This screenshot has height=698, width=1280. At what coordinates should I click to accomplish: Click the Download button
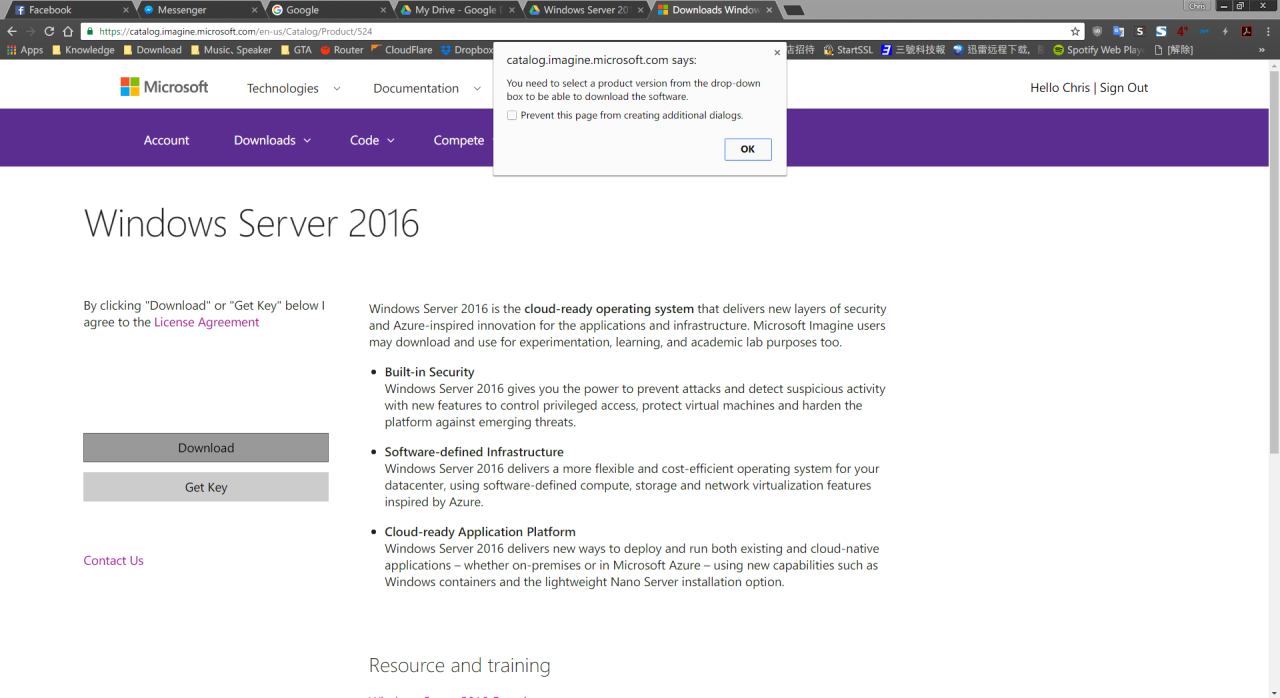206,448
